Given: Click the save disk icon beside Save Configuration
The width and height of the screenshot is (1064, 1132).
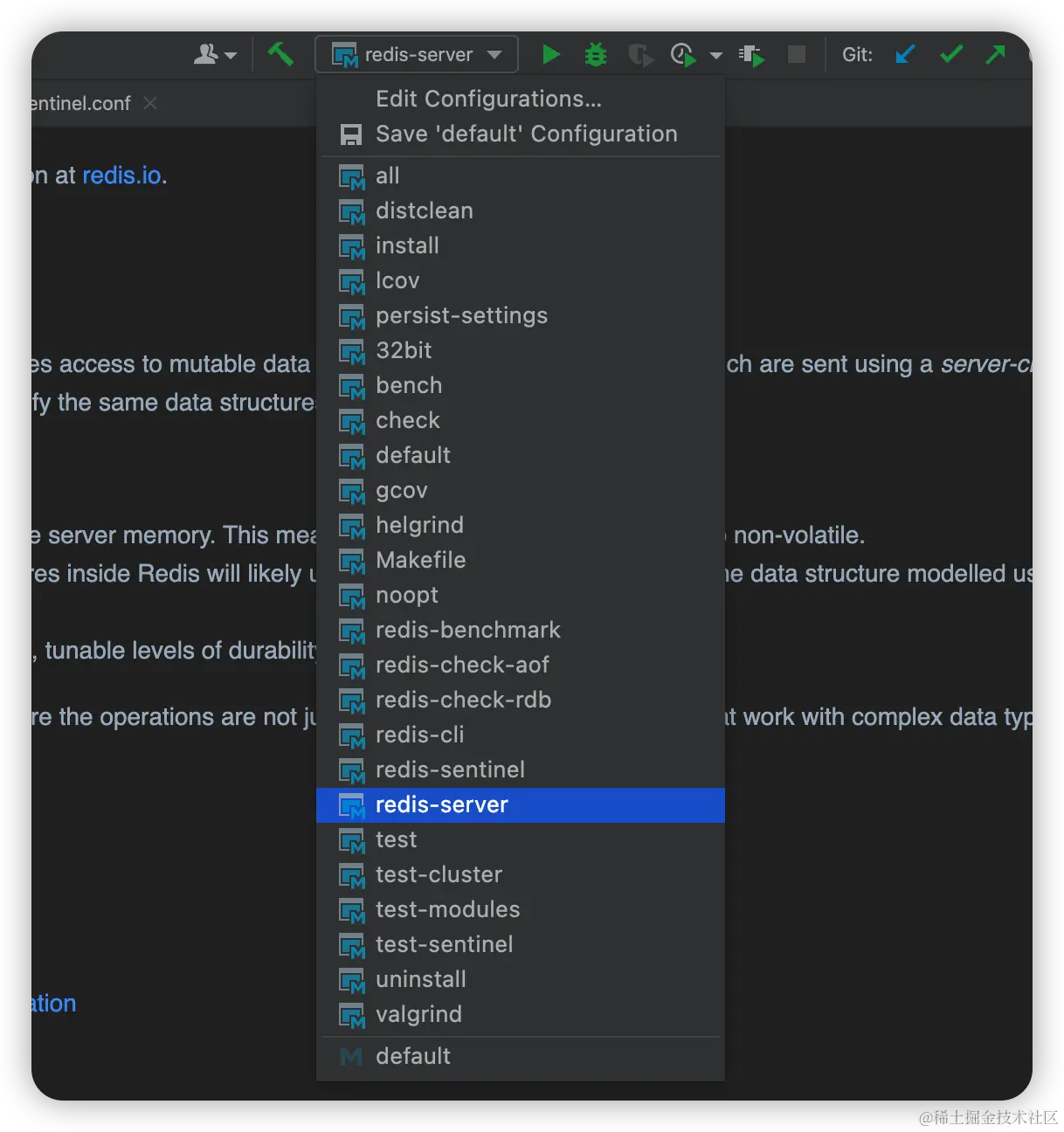Looking at the screenshot, I should [351, 135].
